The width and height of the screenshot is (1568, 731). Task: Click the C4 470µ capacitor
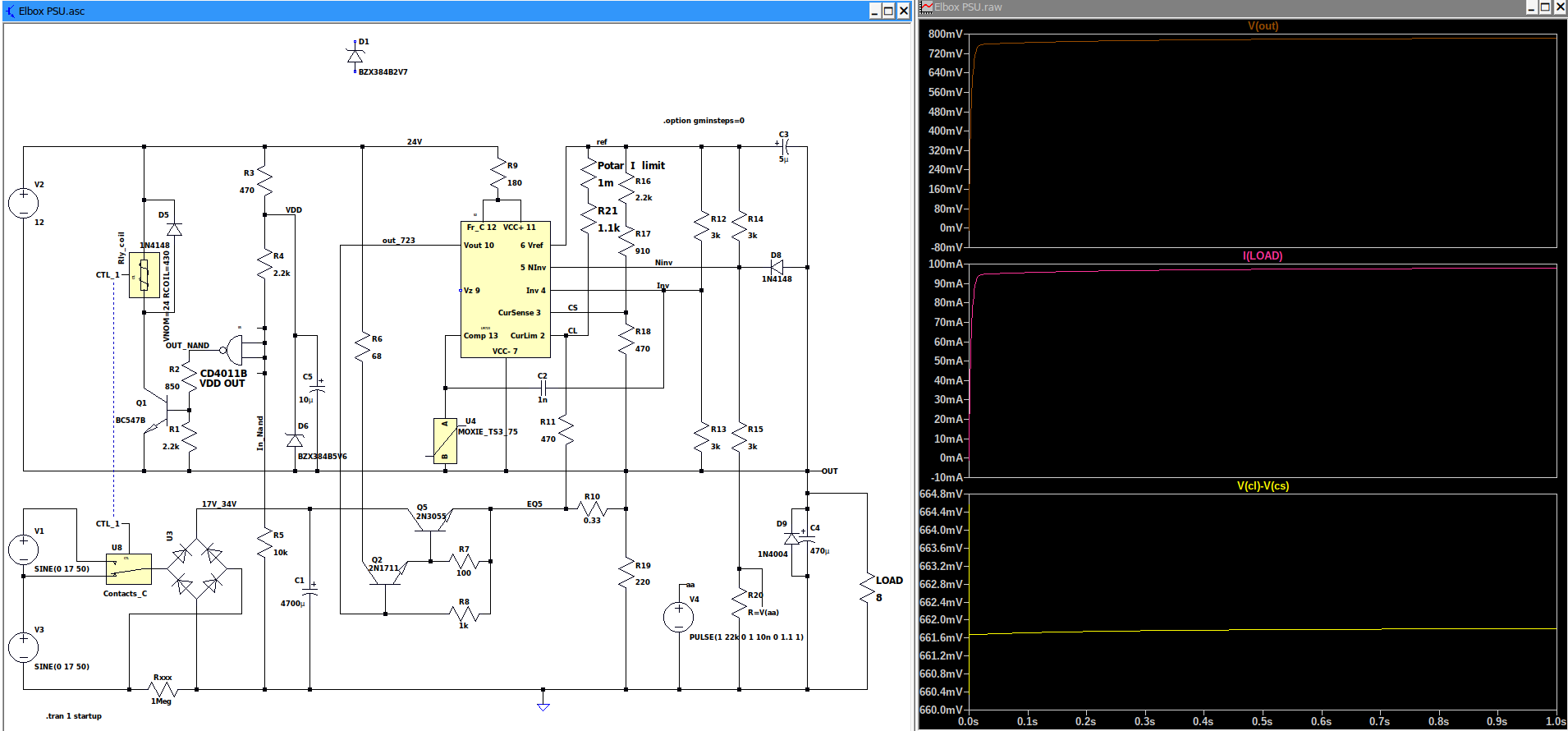(807, 538)
